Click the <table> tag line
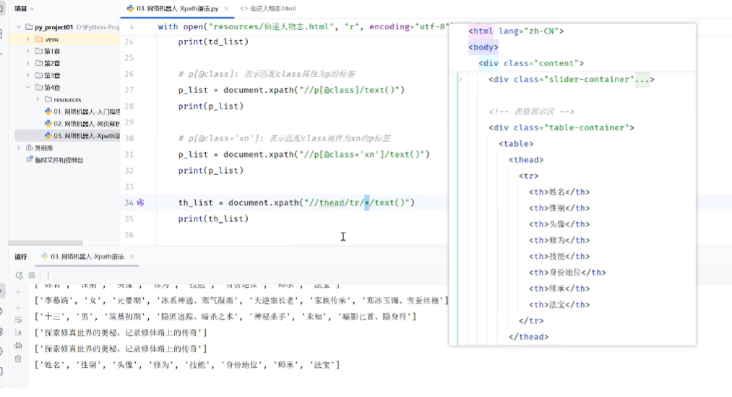 (x=516, y=144)
